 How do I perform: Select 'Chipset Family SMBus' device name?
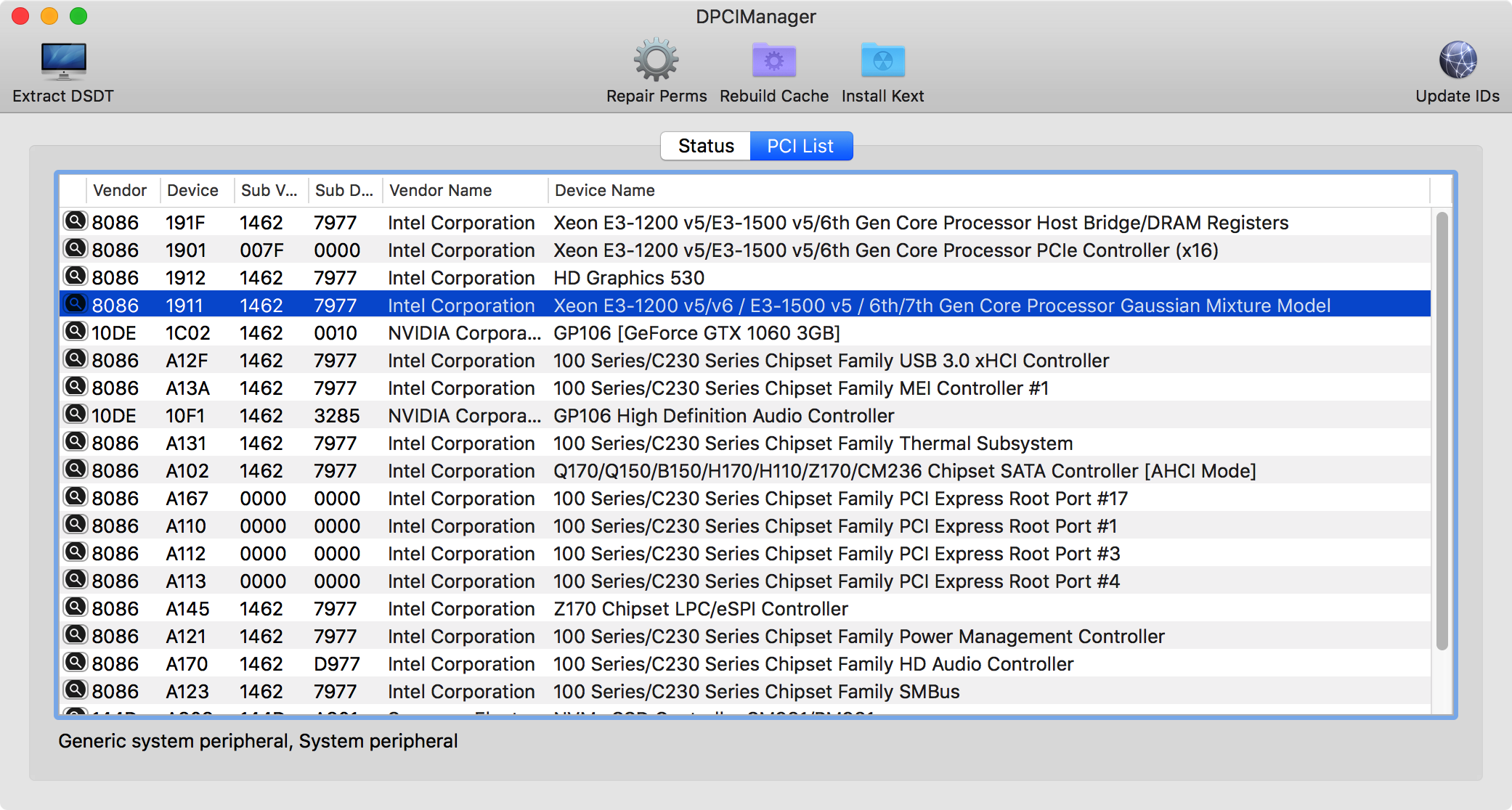(863, 692)
